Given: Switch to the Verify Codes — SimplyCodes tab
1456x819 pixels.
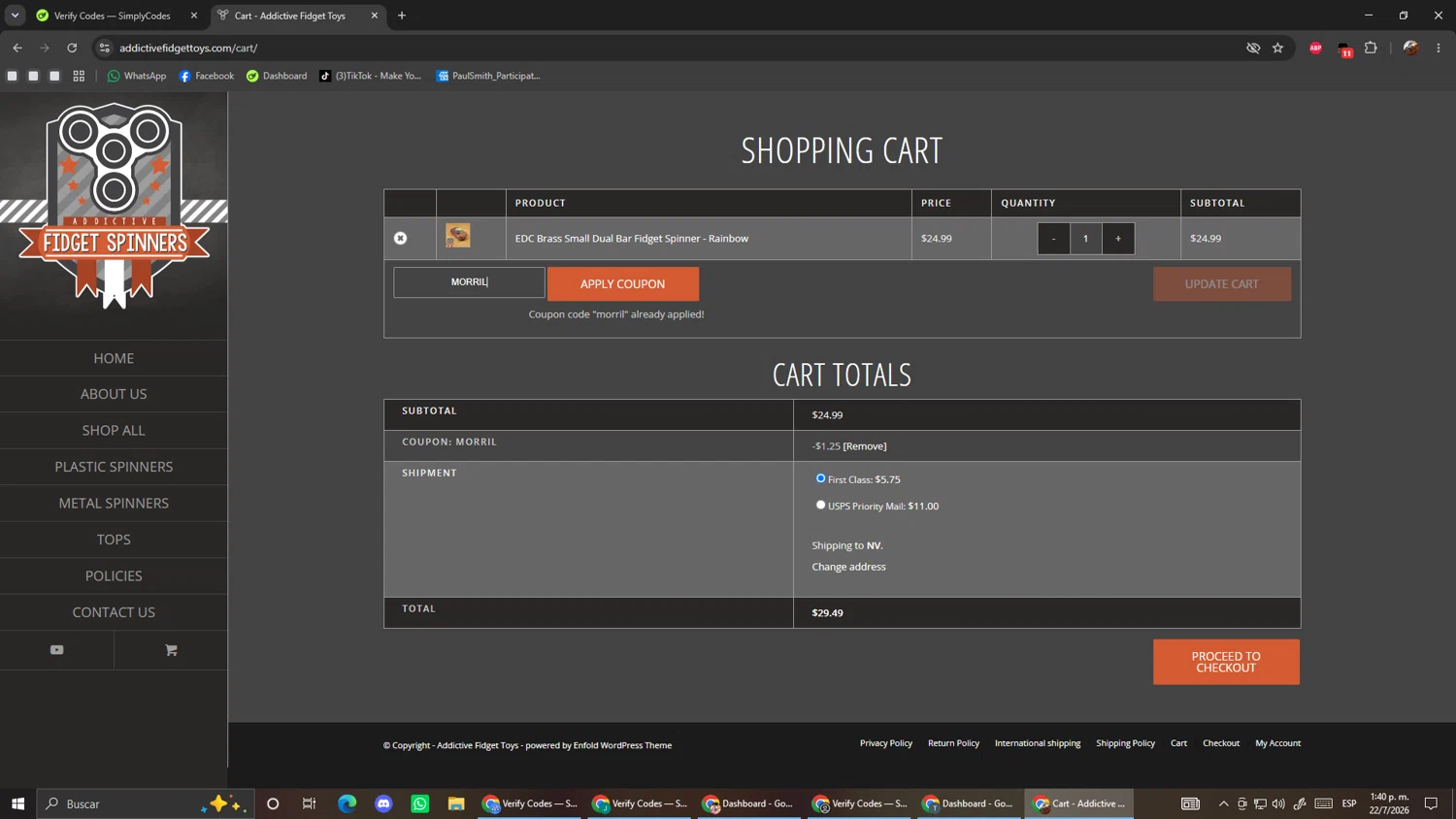Looking at the screenshot, I should point(113,16).
